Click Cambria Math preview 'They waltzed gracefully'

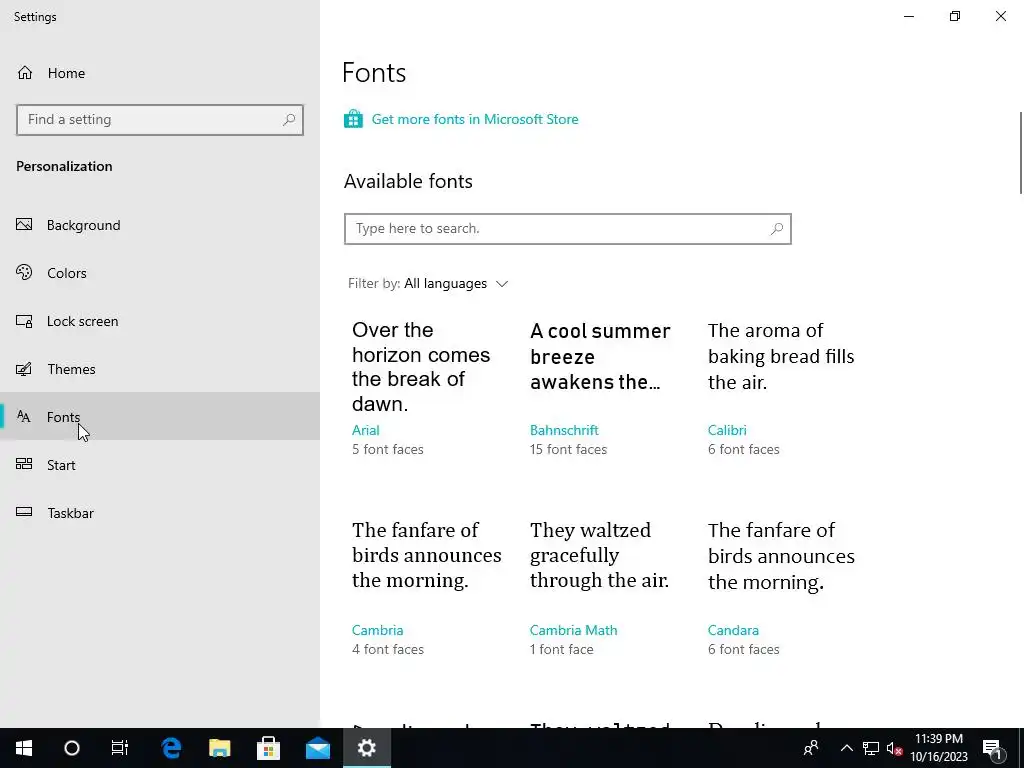point(600,554)
